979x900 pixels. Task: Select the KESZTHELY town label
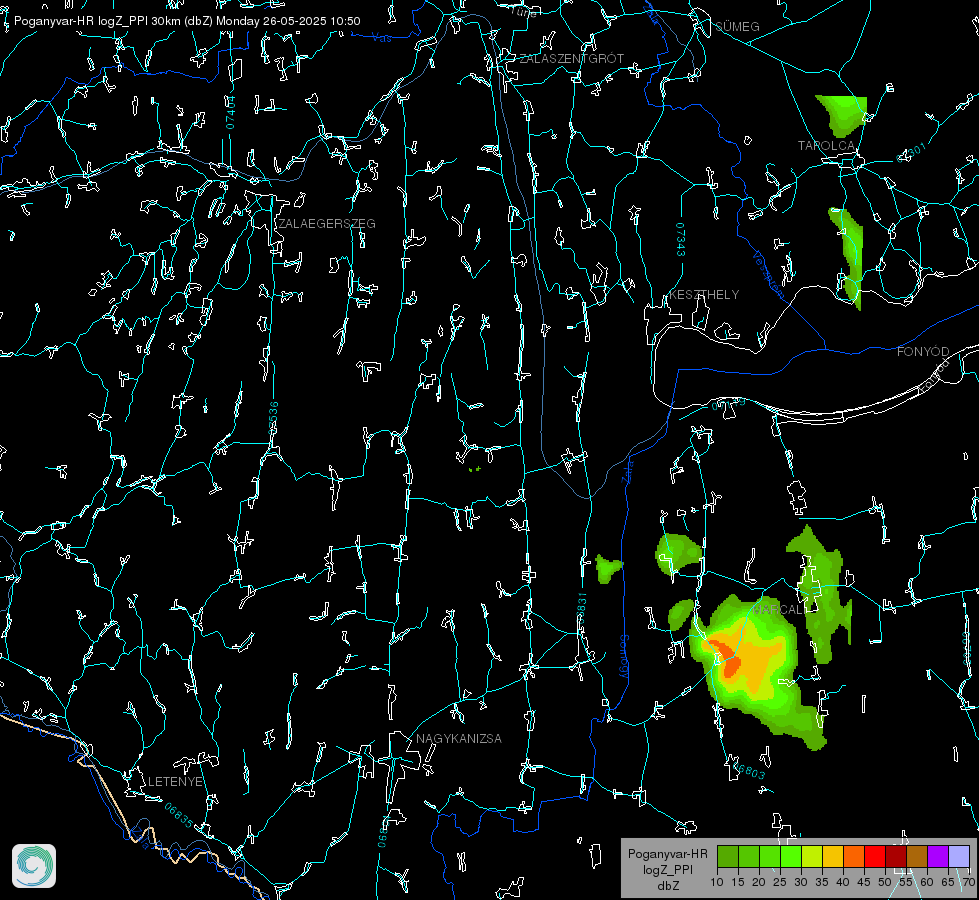704,294
